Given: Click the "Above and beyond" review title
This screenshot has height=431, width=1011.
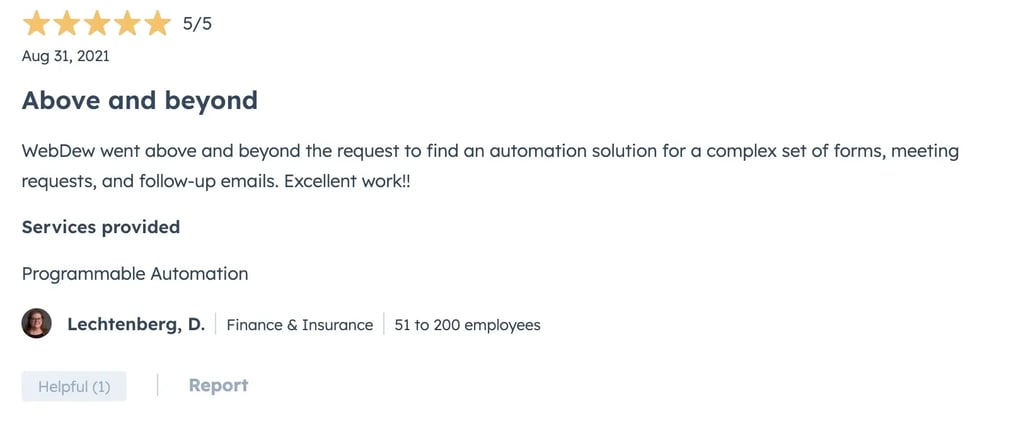Looking at the screenshot, I should [140, 100].
